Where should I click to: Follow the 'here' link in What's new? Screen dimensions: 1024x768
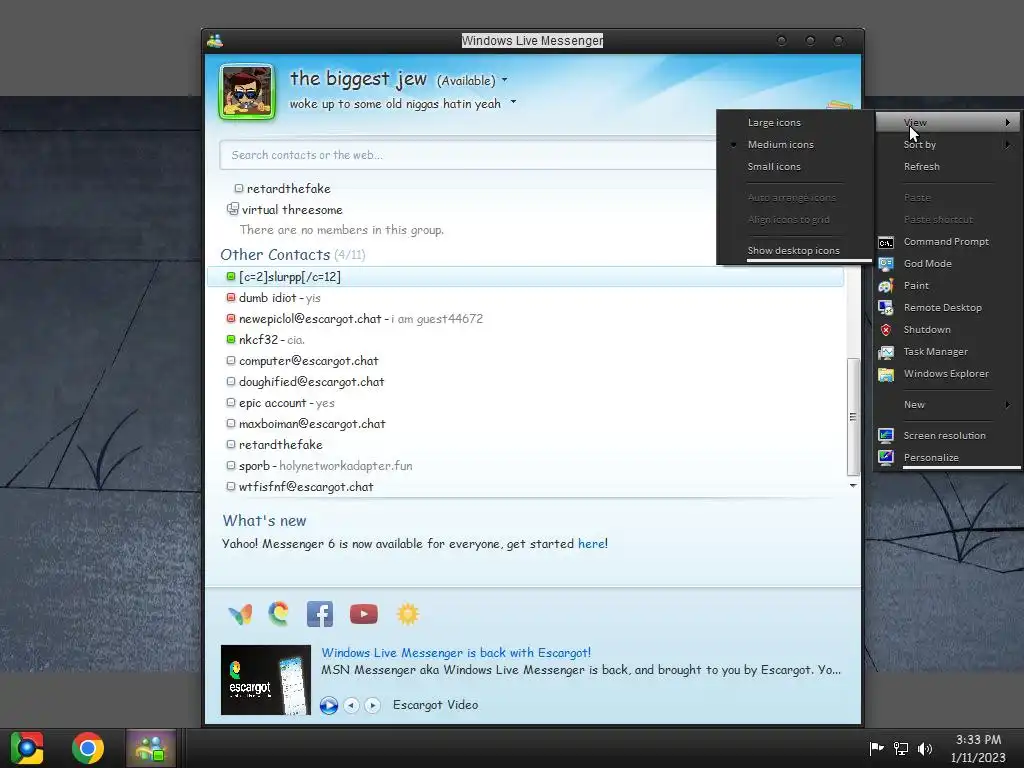pyautogui.click(x=591, y=543)
